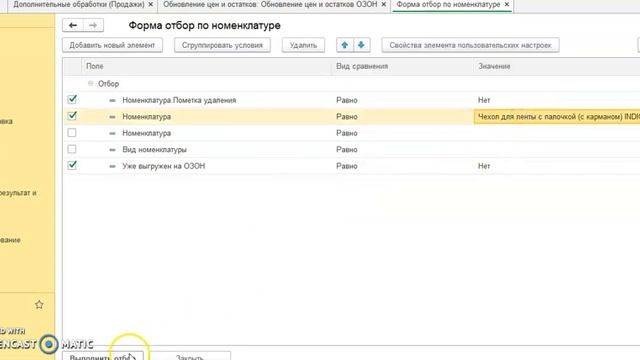Uncheck the highlighted 'Номенклатура' filter checkbox
The image size is (640, 360).
point(72,116)
